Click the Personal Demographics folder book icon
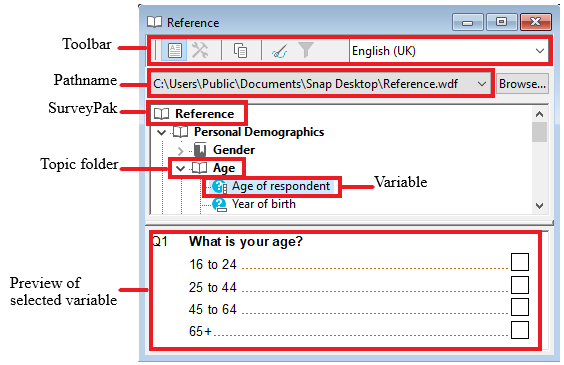564x365 pixels. (x=180, y=132)
